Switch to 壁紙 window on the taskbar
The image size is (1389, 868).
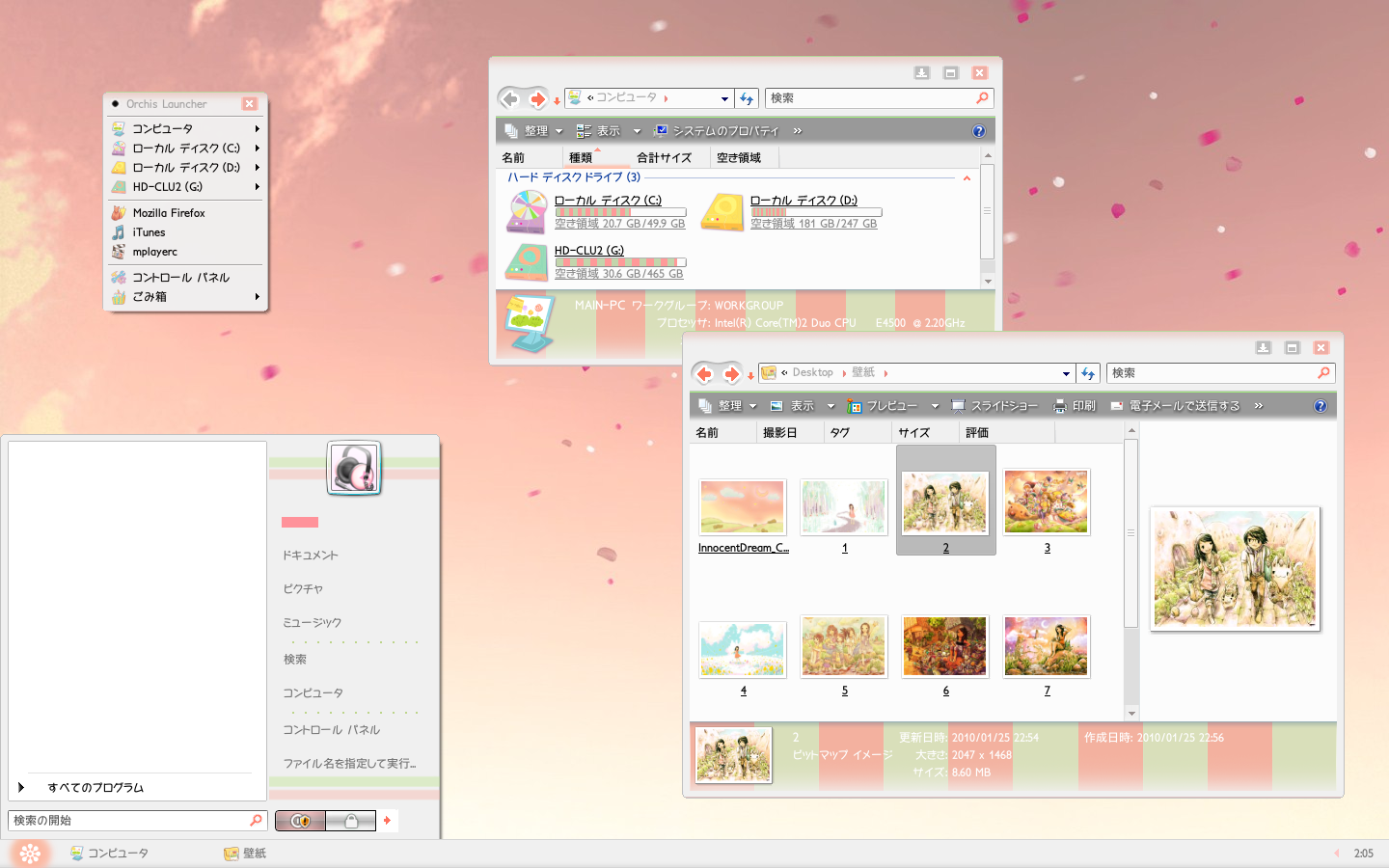point(245,854)
